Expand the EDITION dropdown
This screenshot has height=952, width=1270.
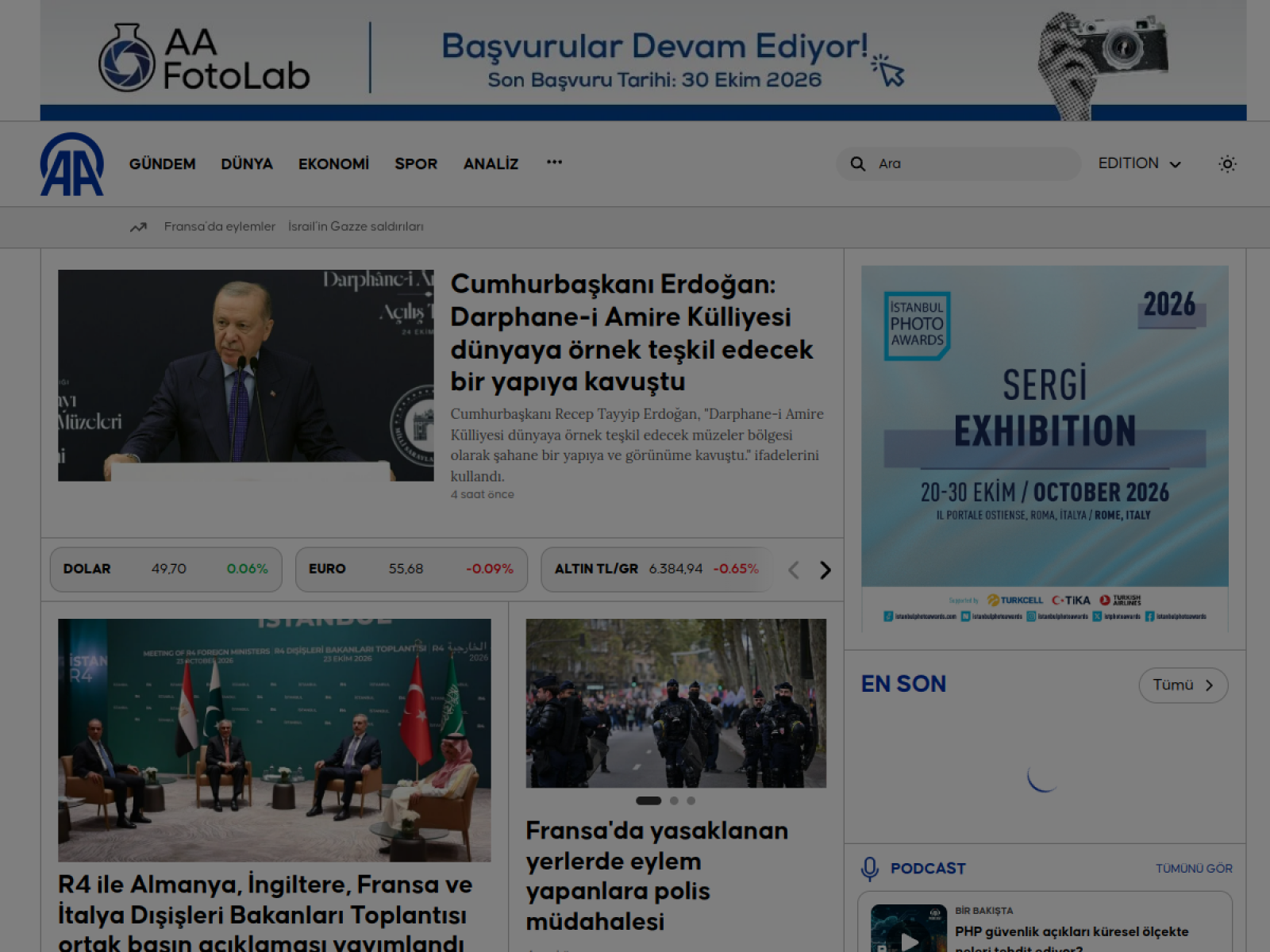[1139, 163]
